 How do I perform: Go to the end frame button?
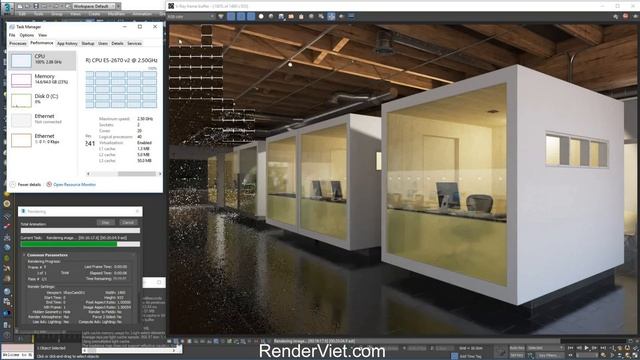point(603,348)
